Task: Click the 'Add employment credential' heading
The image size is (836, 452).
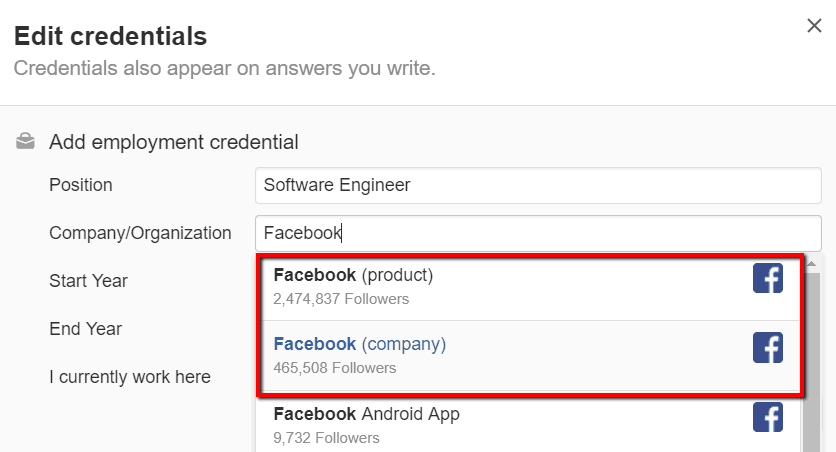Action: click(174, 142)
